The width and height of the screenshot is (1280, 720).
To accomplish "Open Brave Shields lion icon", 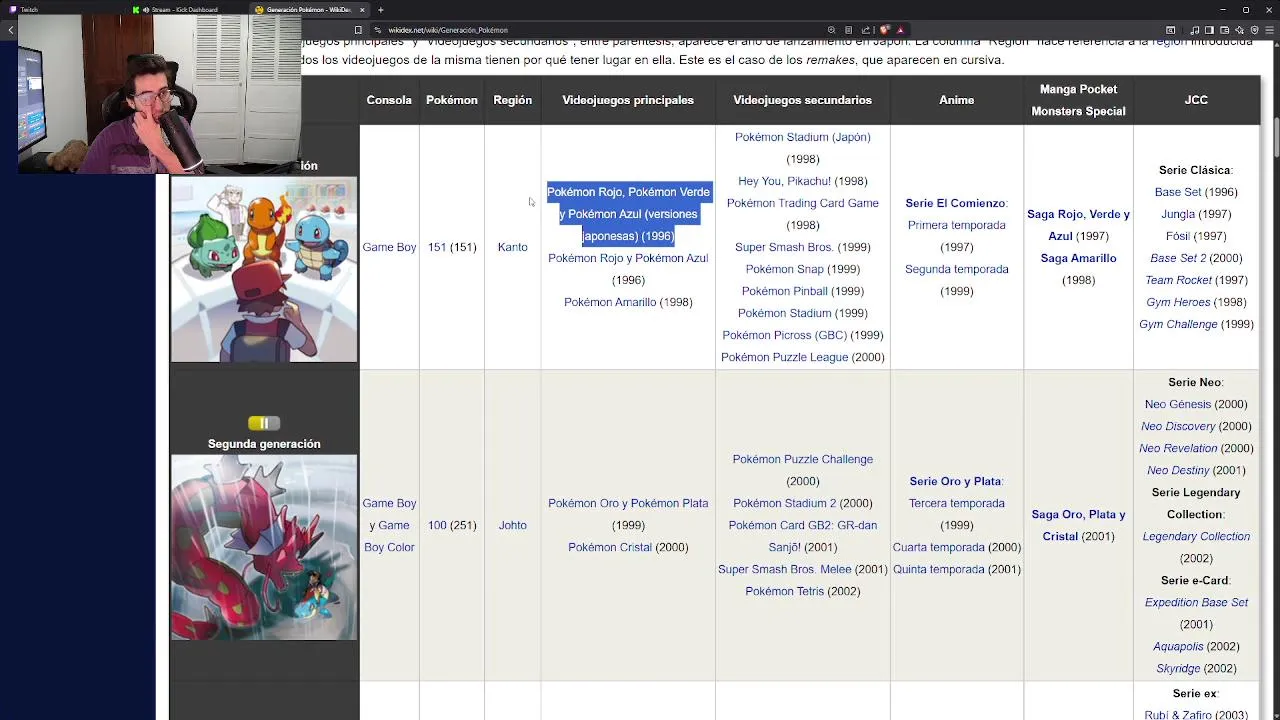I will tap(884, 30).
